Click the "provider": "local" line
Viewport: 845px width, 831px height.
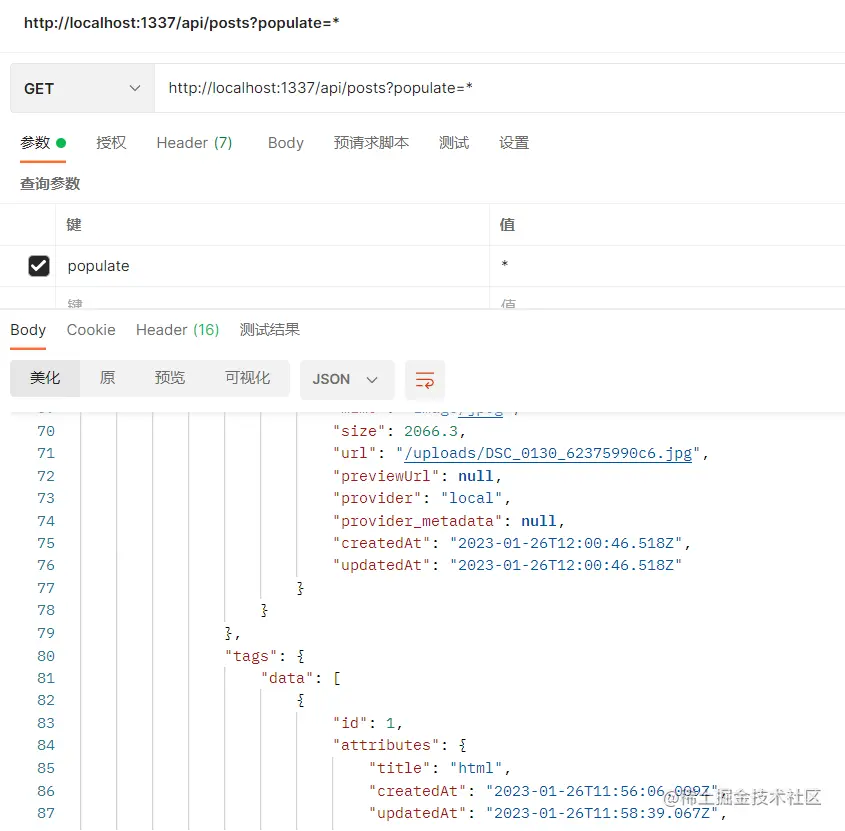click(421, 498)
